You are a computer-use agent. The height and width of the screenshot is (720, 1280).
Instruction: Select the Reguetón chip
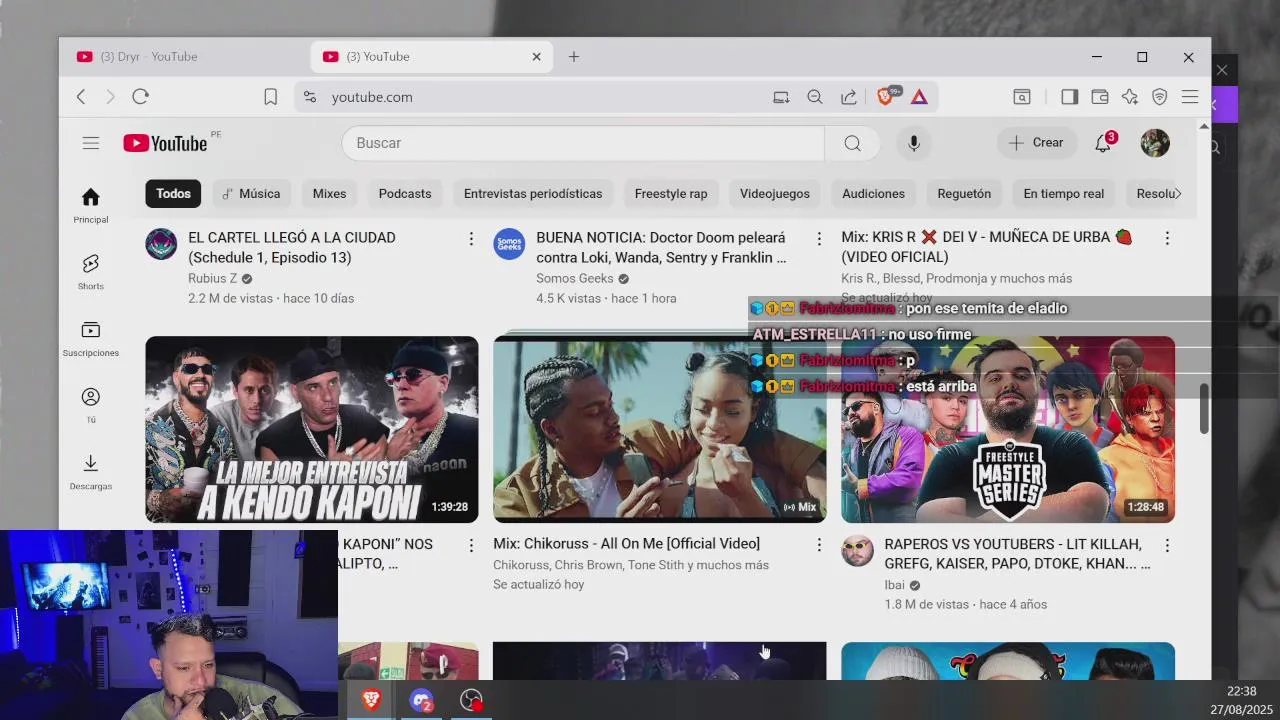[x=964, y=194]
